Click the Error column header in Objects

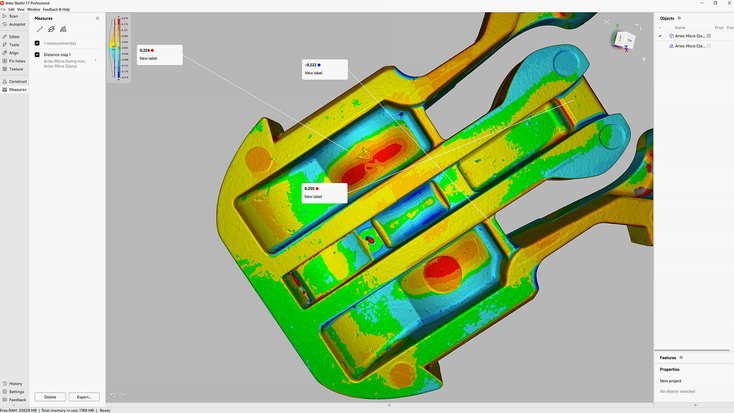(x=719, y=28)
